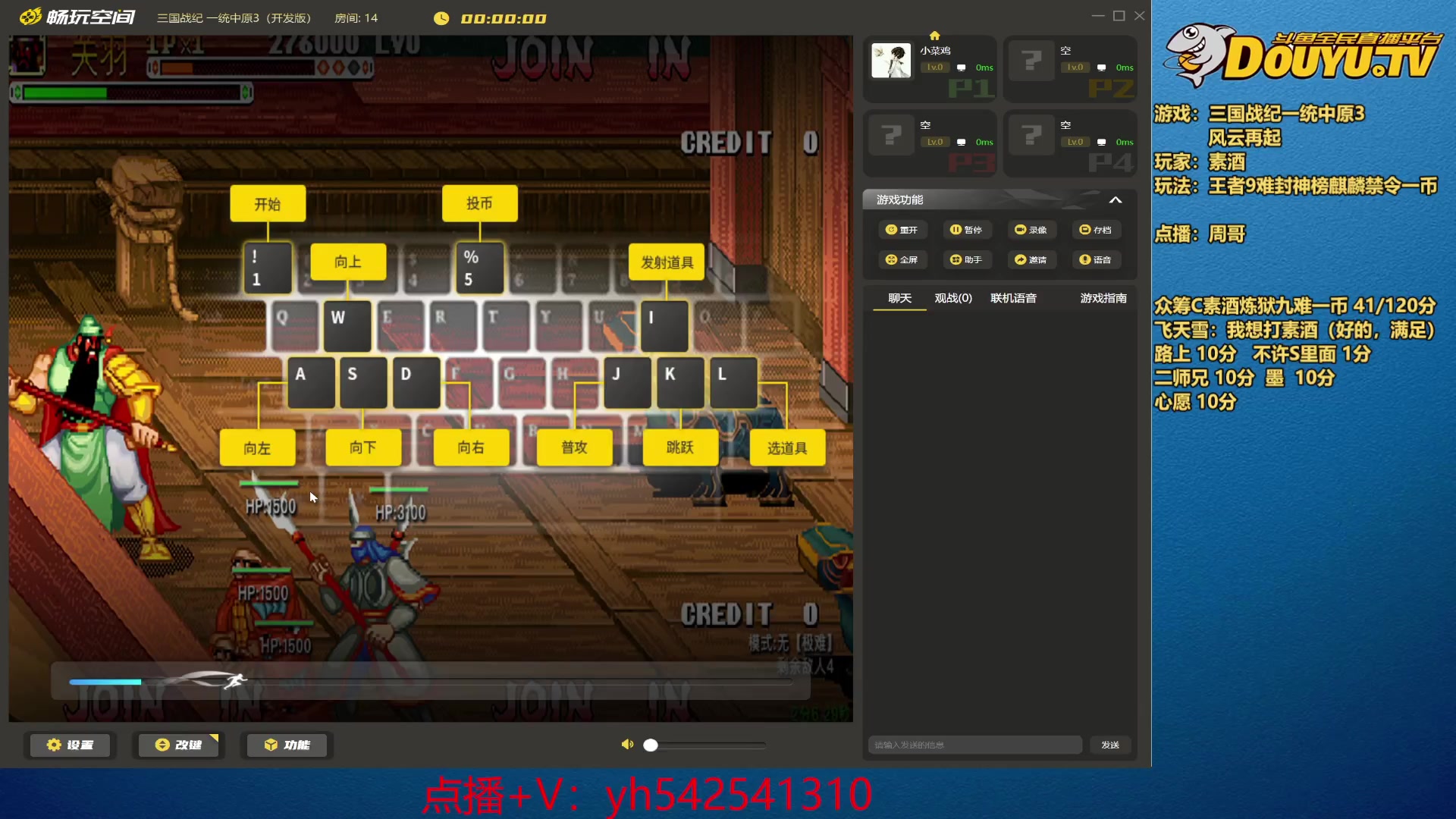Click the gear icon in 设置 button

pyautogui.click(x=54, y=745)
